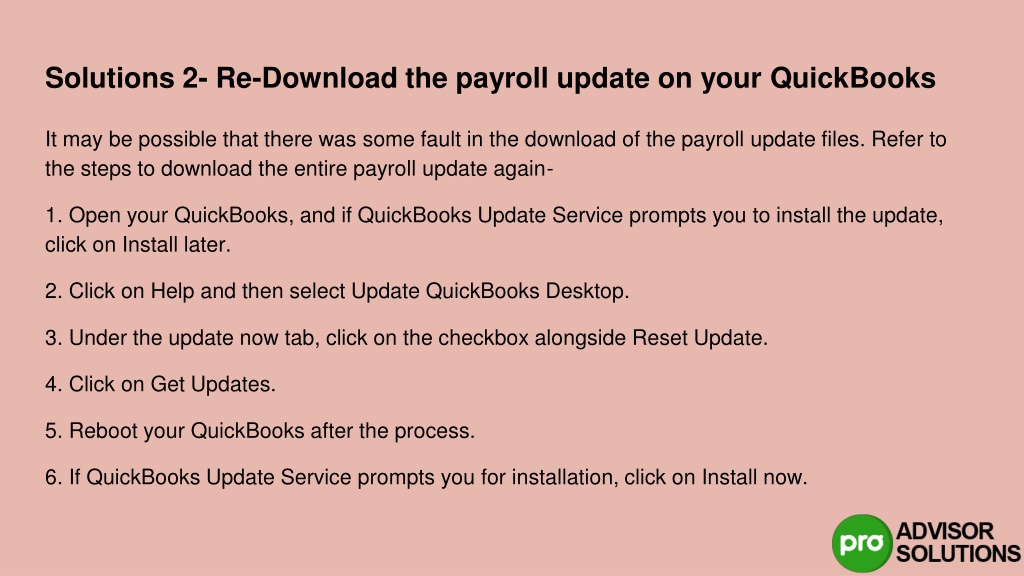Click the Solutions 2 slide heading
This screenshot has height=576, width=1024.
[490, 78]
